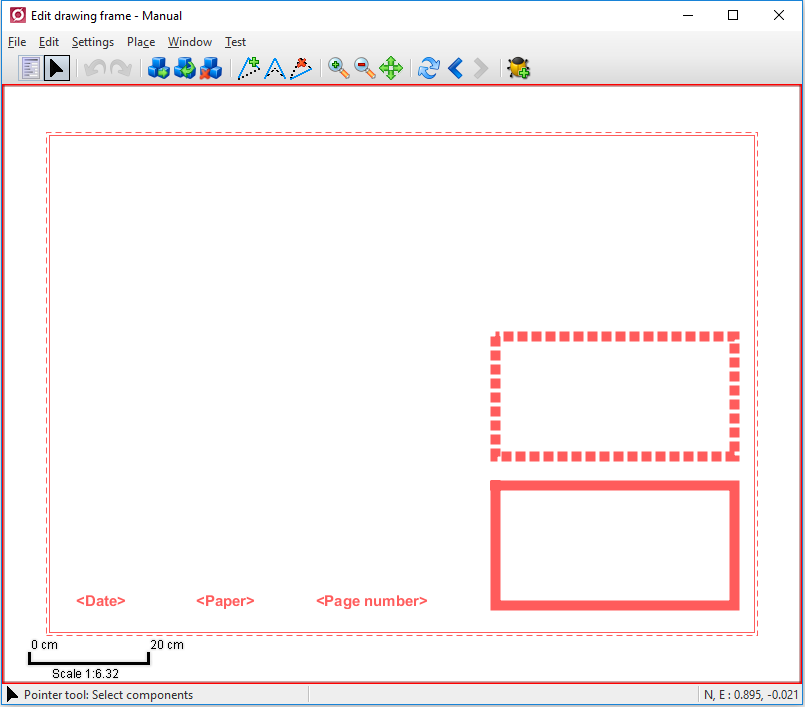This screenshot has height=707, width=805.
Task: Click the Pointer tool status text
Action: [x=108, y=695]
